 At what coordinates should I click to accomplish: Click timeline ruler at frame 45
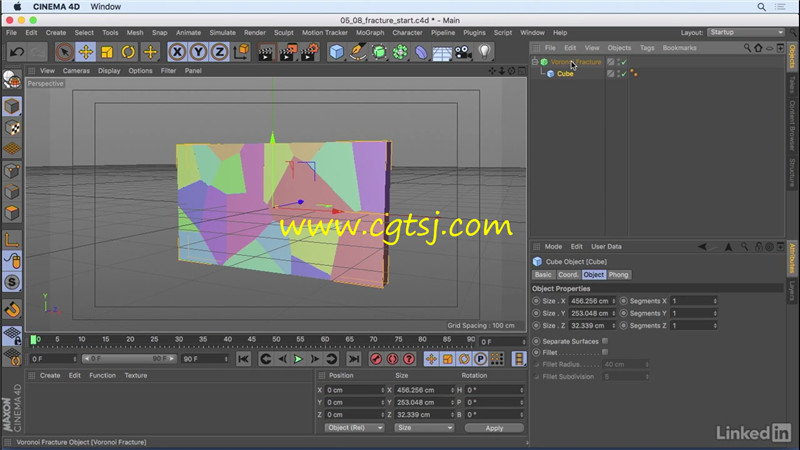coord(252,339)
